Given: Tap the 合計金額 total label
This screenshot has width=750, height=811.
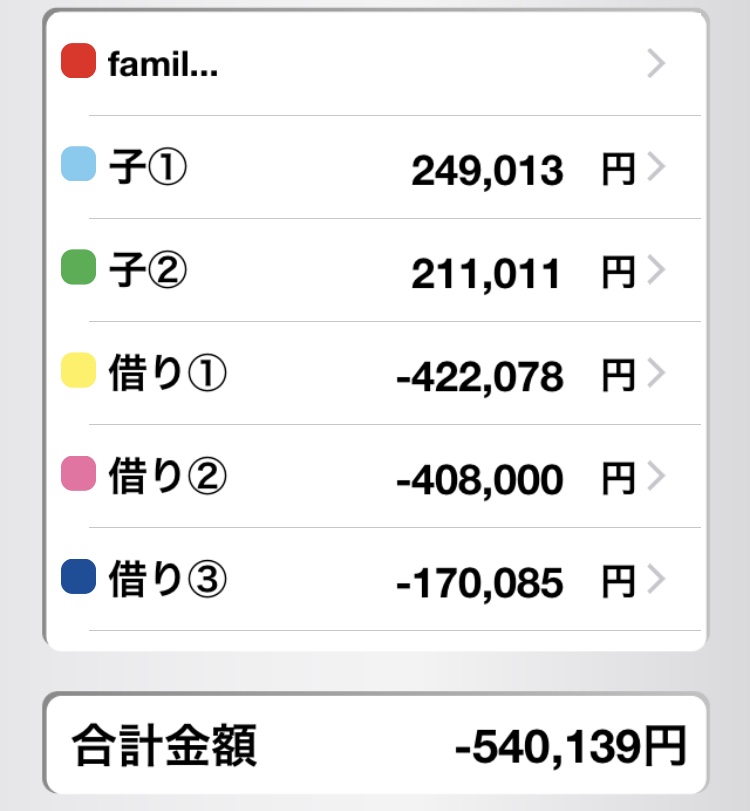Looking at the screenshot, I should point(164,746).
